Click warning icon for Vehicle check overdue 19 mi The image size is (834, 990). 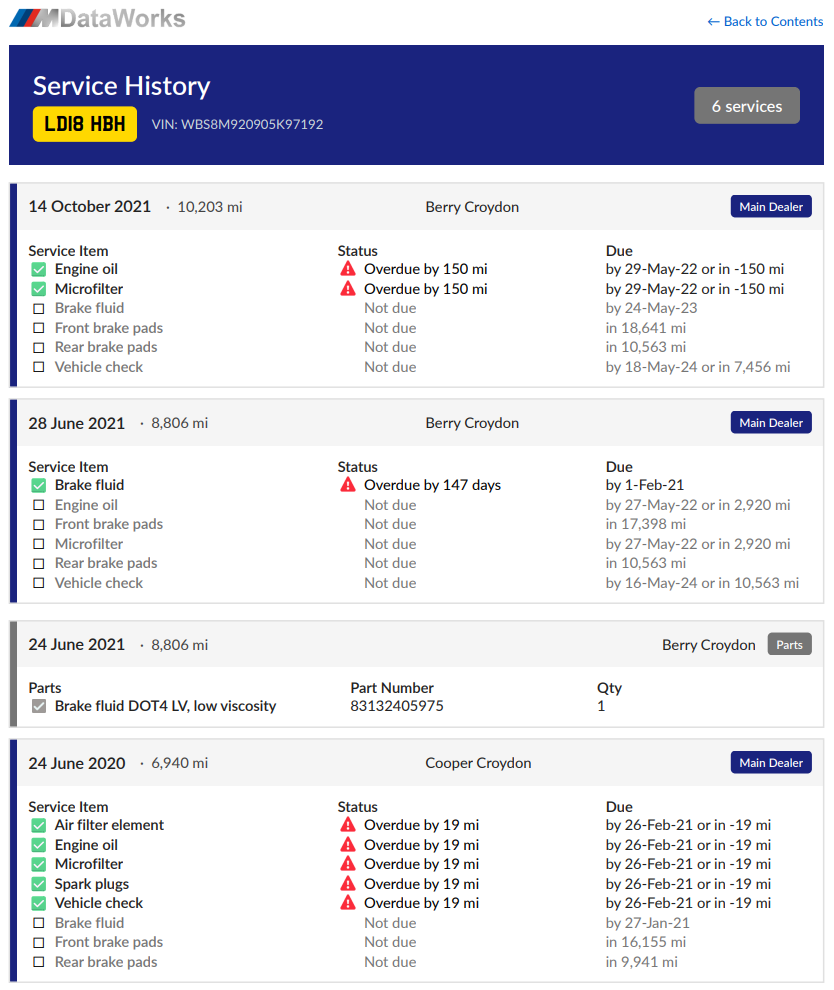pos(348,902)
